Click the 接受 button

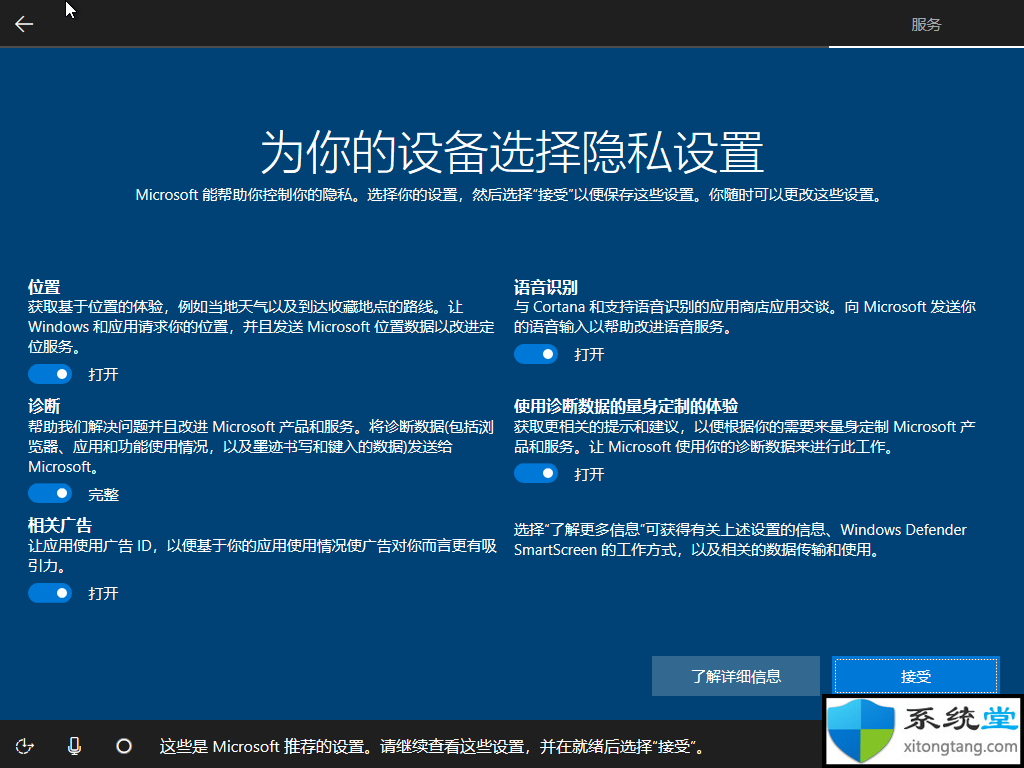[916, 676]
